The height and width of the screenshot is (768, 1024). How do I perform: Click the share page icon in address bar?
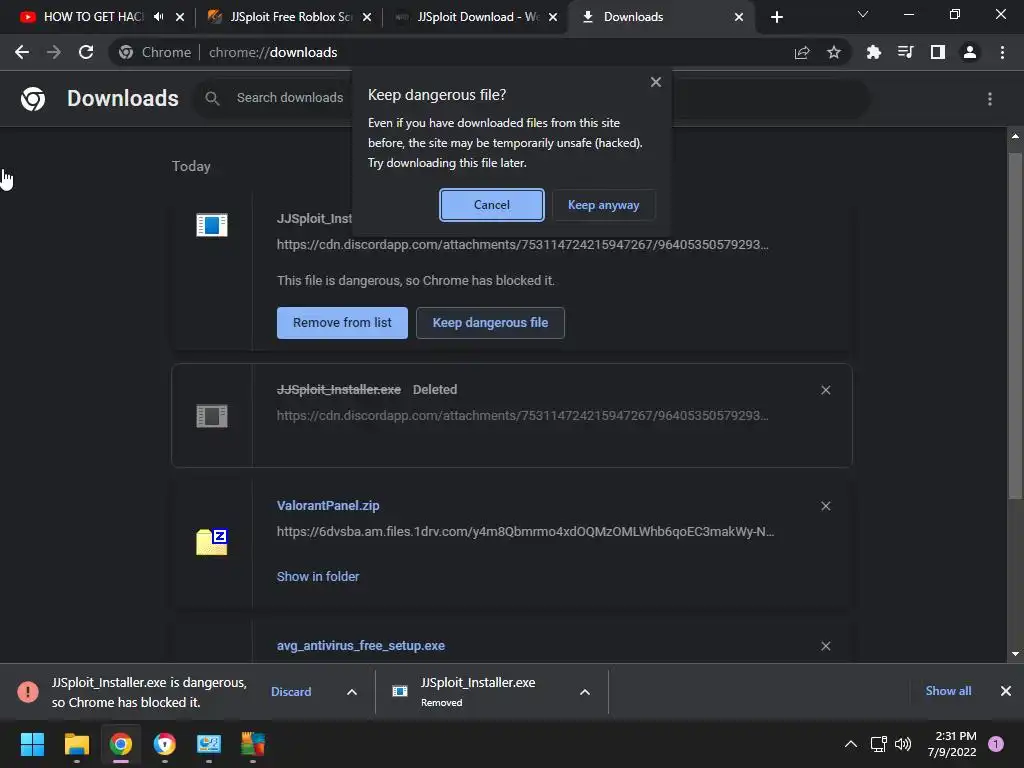pos(802,53)
